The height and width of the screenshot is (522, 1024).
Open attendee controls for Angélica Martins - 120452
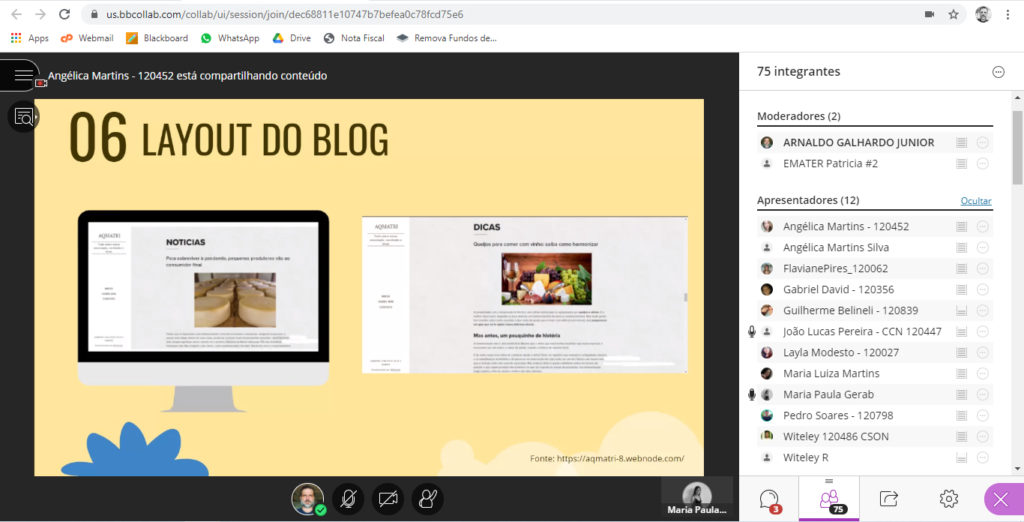[982, 227]
